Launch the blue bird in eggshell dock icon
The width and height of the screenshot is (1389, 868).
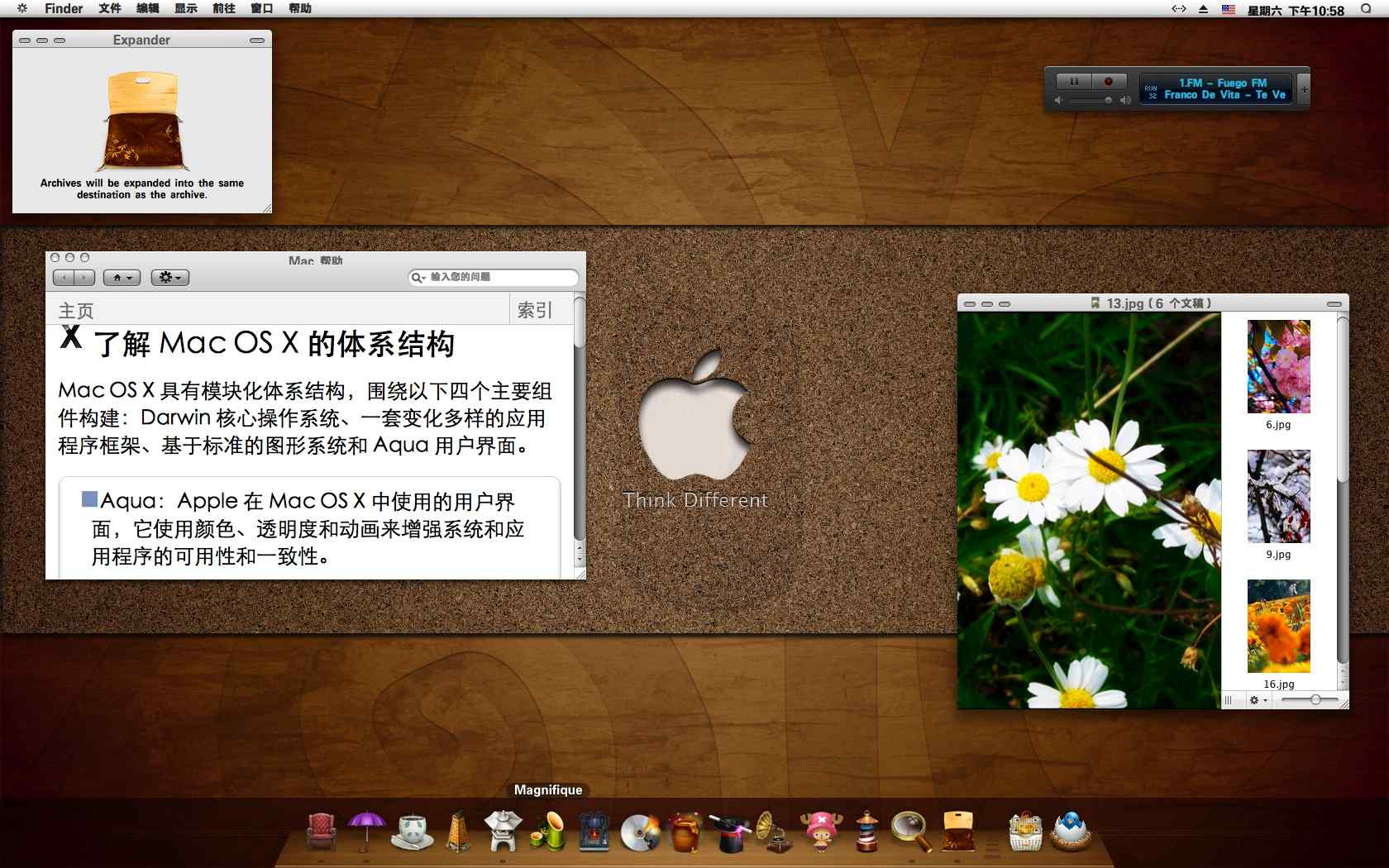(x=1071, y=832)
